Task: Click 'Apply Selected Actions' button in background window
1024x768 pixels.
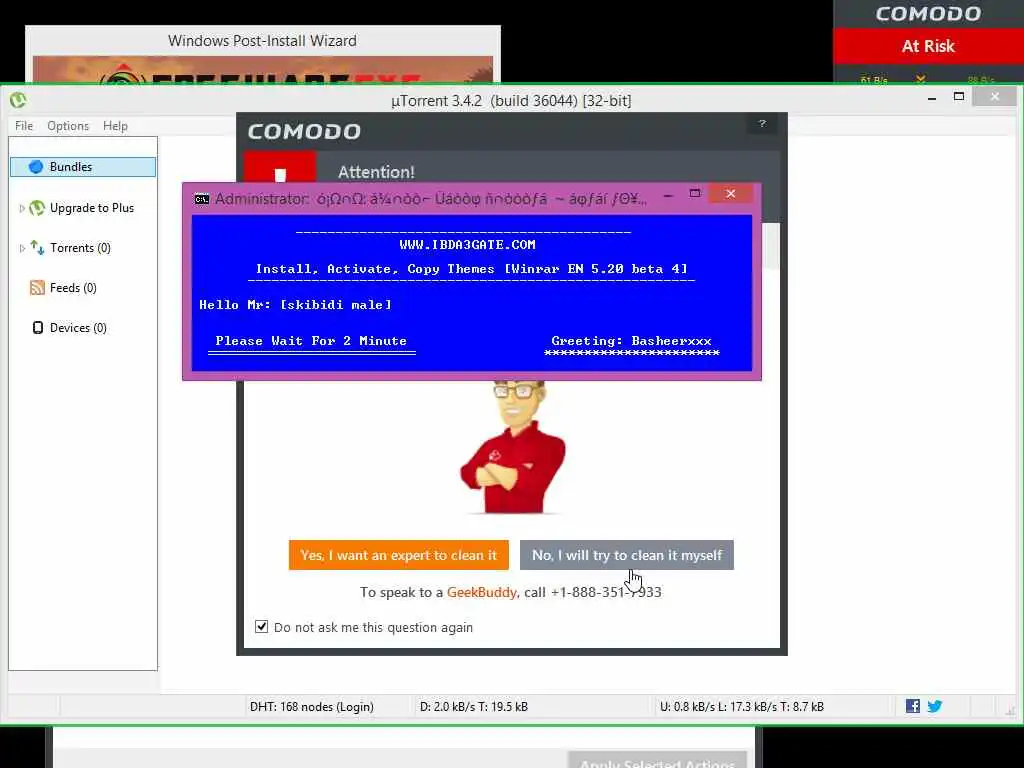Action: 658,761
